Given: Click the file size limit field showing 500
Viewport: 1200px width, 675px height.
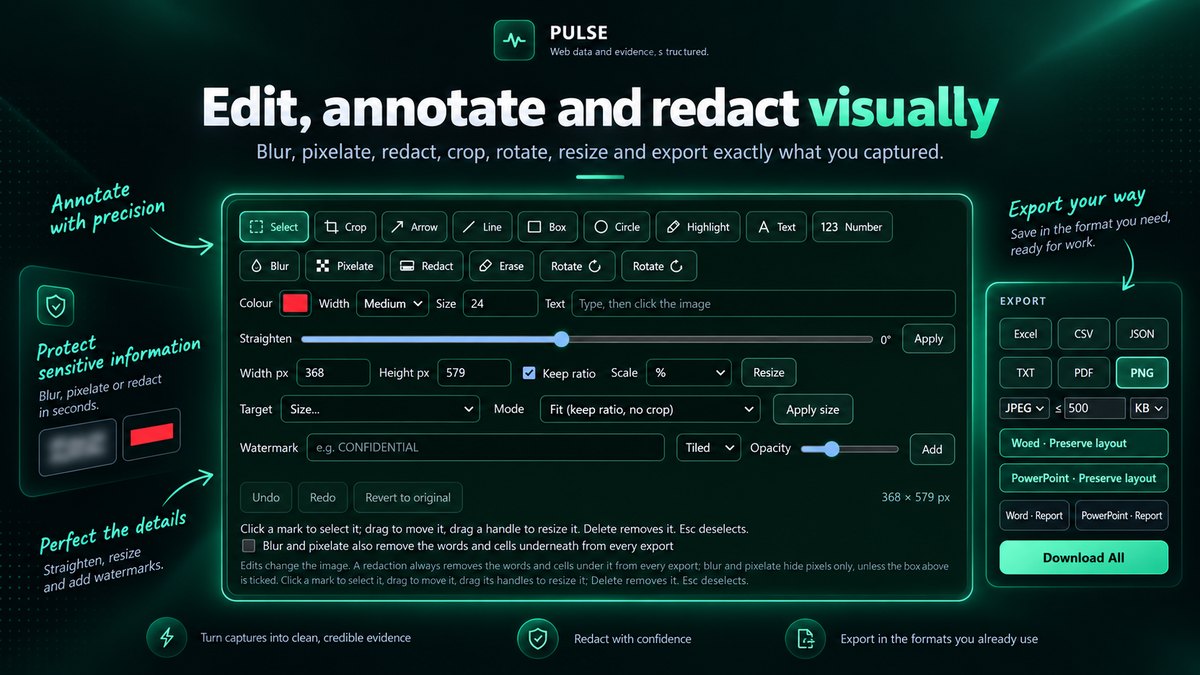Looking at the screenshot, I should [x=1094, y=408].
